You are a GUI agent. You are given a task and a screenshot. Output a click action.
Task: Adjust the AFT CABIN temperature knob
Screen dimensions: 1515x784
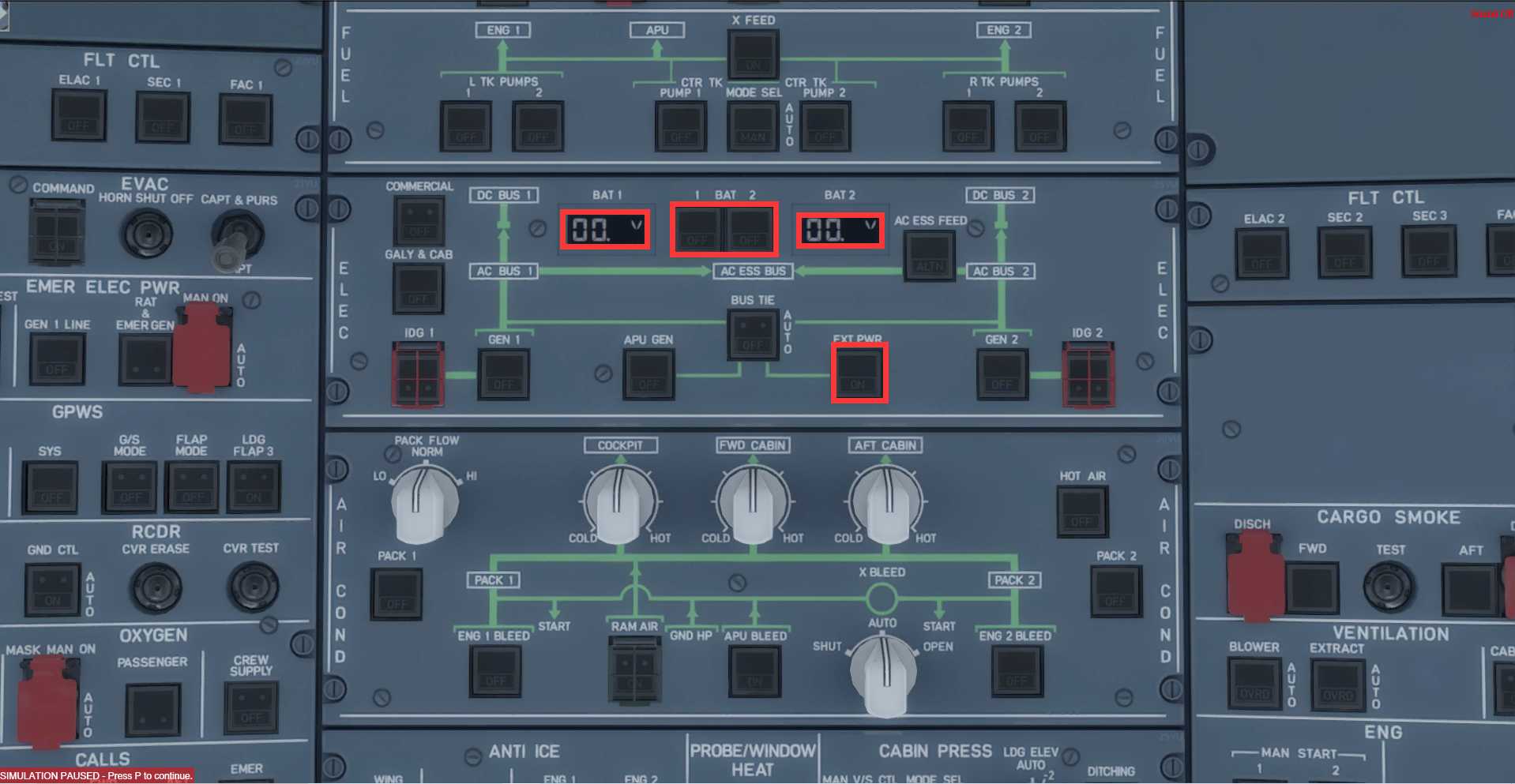point(885,504)
